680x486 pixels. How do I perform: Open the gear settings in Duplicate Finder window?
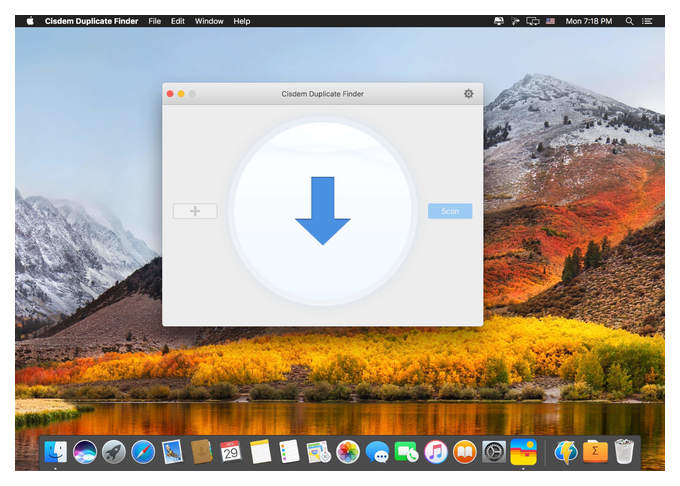click(x=468, y=94)
